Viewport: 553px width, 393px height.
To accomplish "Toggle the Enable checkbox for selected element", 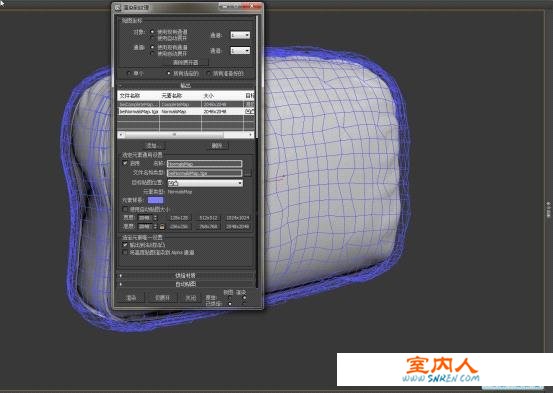I will 125,163.
